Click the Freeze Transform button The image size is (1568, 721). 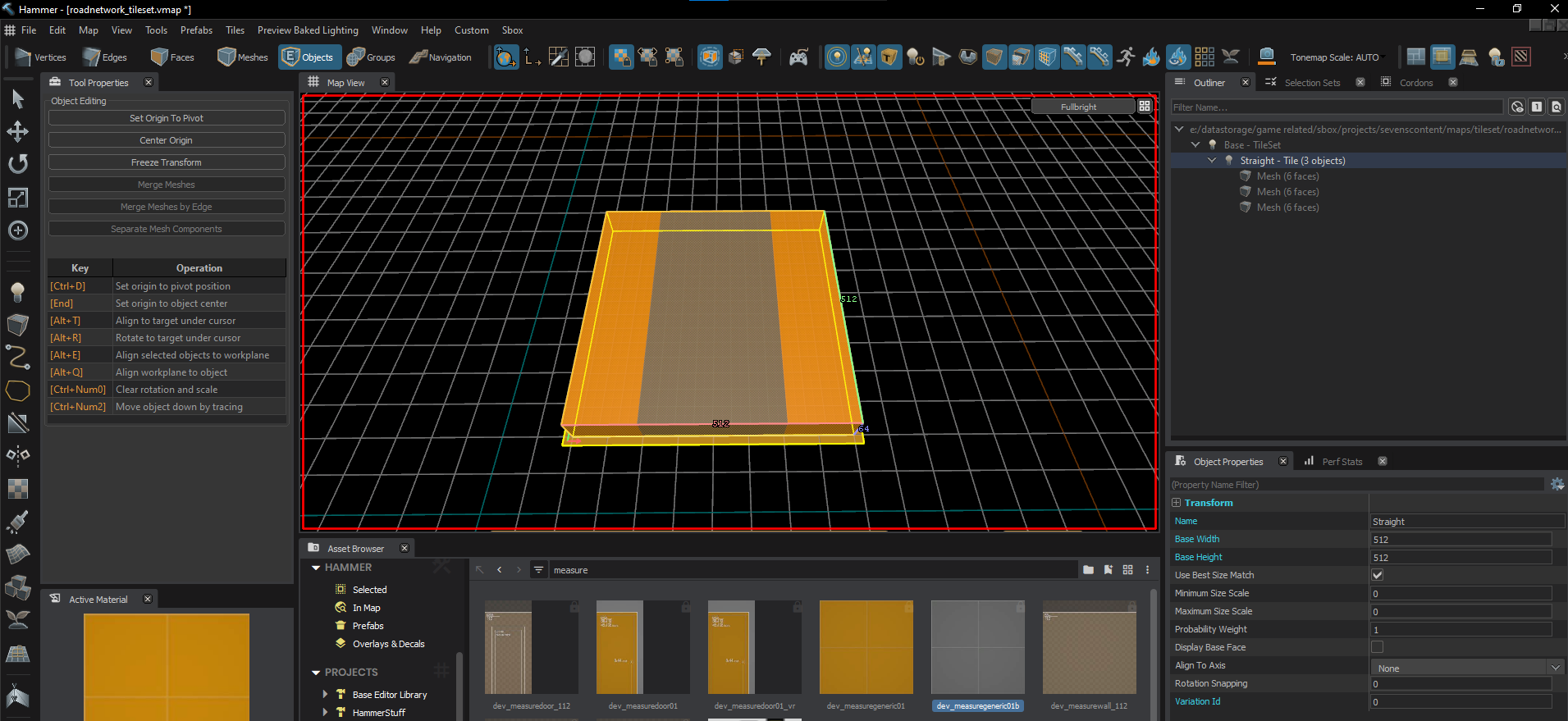tap(167, 162)
